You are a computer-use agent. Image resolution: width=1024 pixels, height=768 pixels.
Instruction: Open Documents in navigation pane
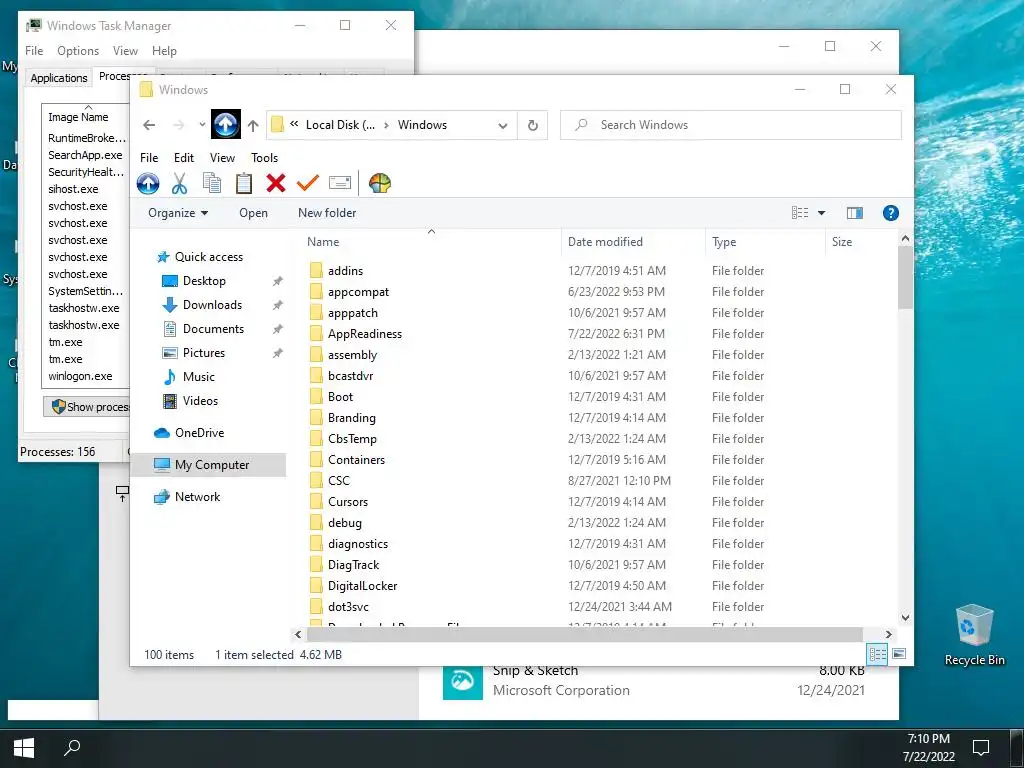[x=213, y=329]
